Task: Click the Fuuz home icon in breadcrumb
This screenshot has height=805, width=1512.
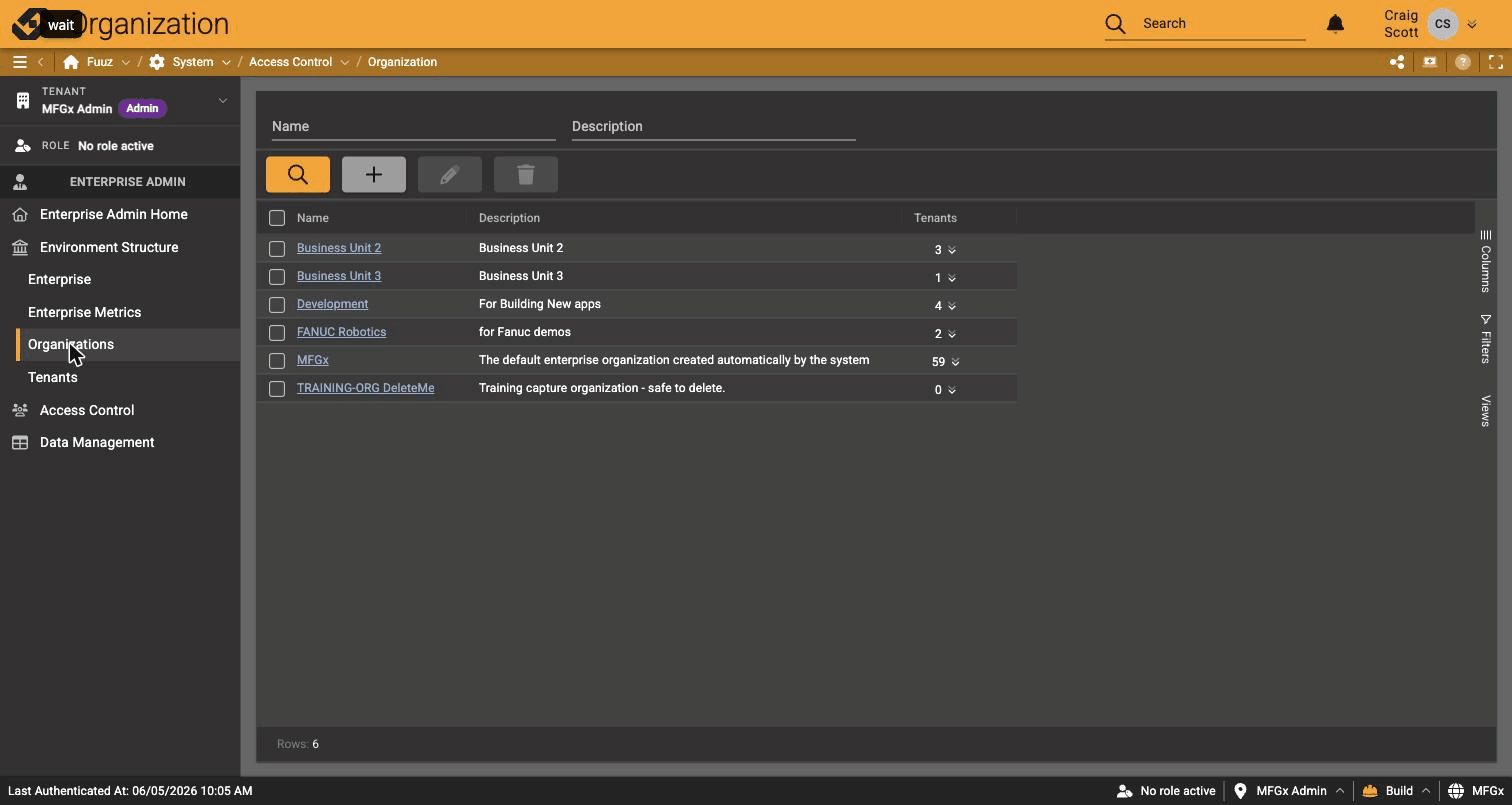Action: click(x=71, y=62)
